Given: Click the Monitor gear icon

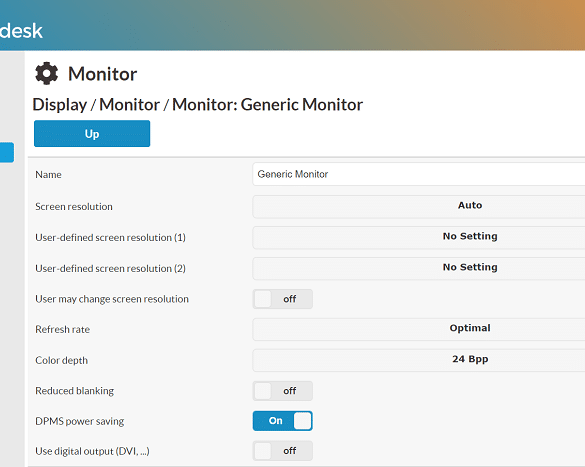Looking at the screenshot, I should (47, 73).
